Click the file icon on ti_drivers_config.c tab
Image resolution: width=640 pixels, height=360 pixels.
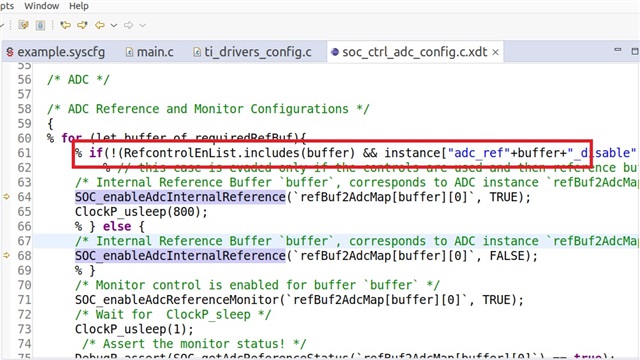pyautogui.click(x=197, y=52)
